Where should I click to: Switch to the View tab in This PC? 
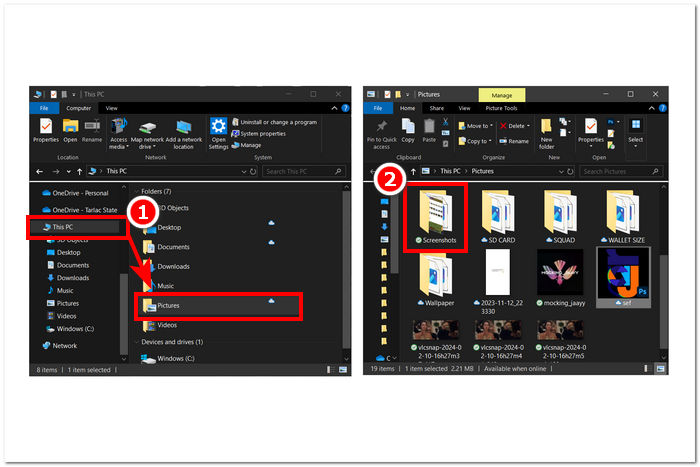[111, 108]
